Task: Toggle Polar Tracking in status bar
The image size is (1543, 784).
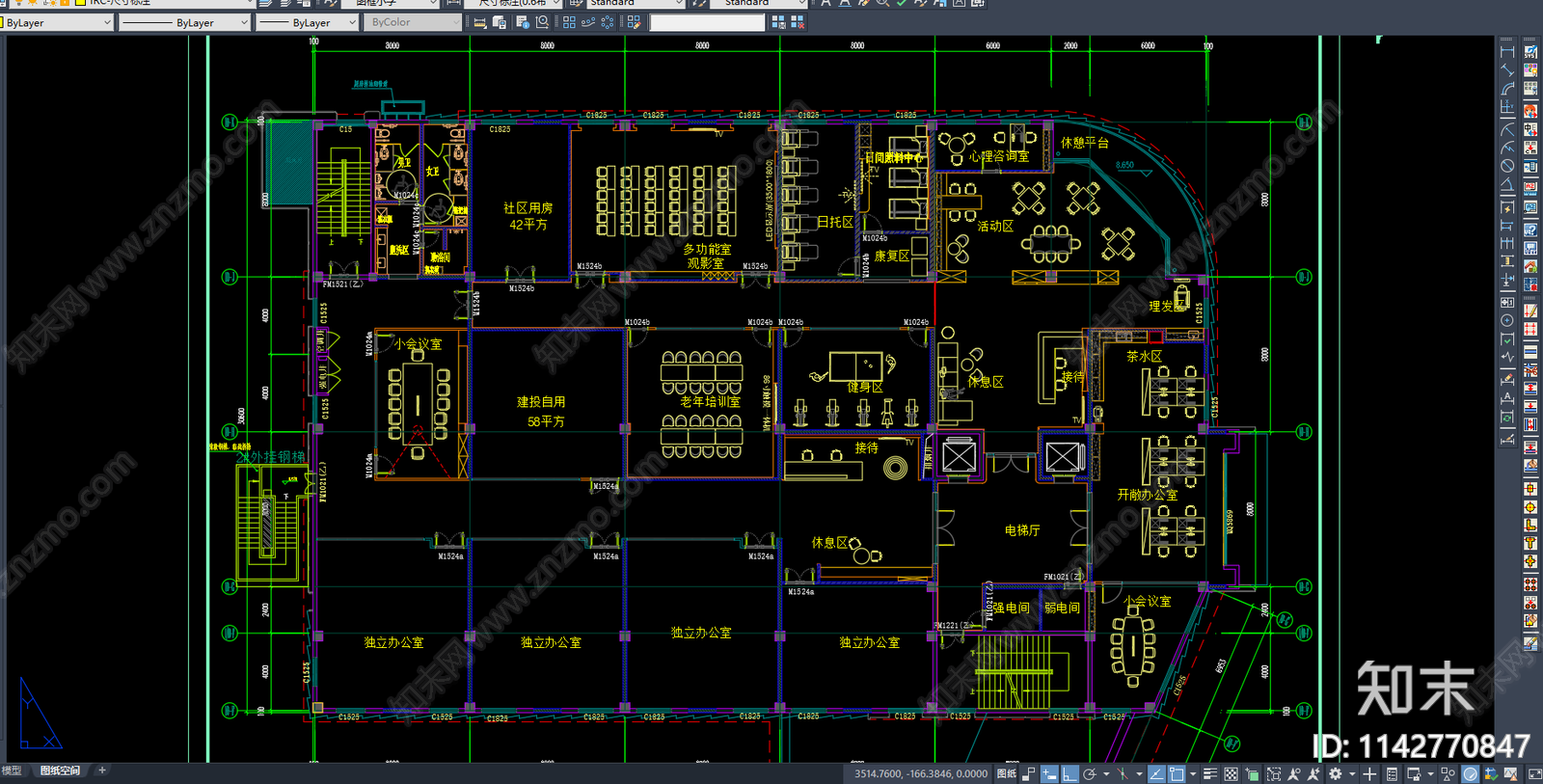Action: [x=1090, y=774]
